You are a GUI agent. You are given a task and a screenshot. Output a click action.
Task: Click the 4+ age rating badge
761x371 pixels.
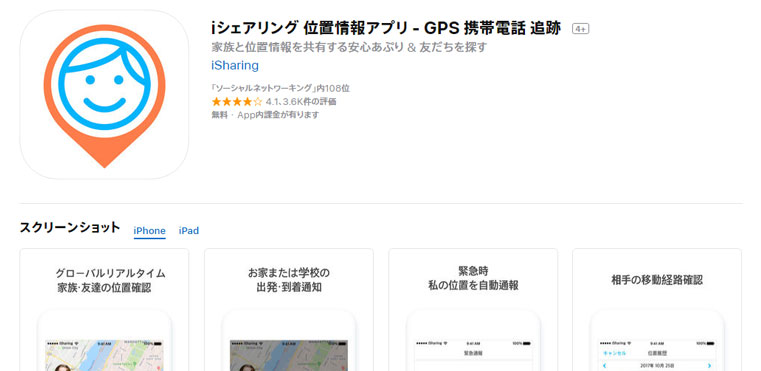580,29
